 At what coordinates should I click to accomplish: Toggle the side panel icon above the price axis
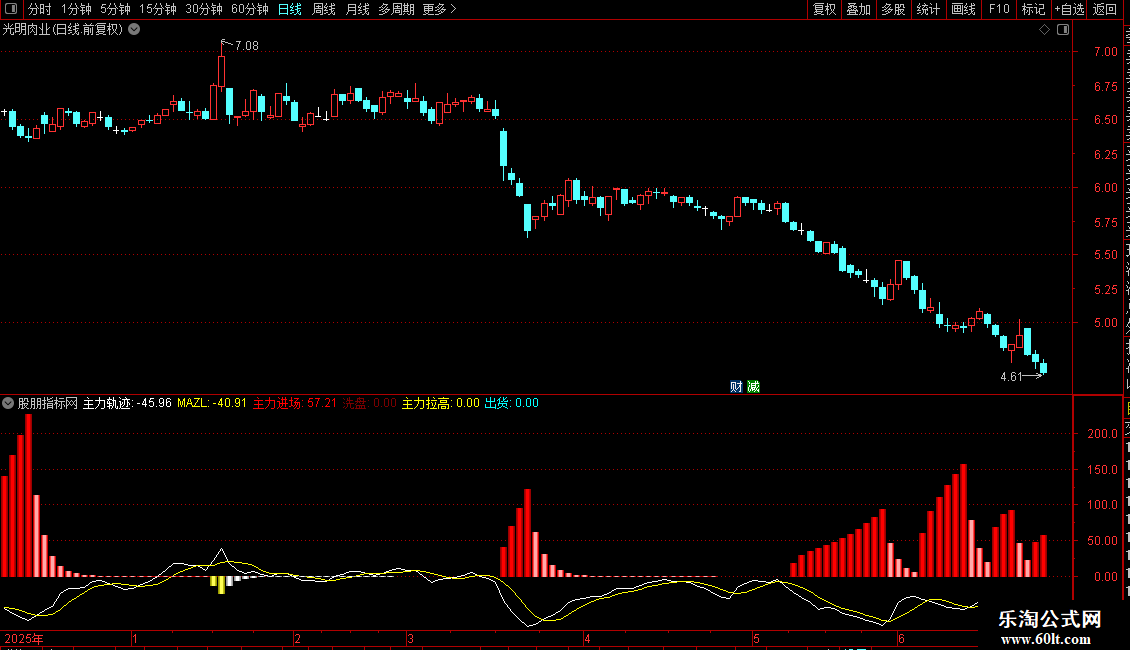[x=1063, y=30]
